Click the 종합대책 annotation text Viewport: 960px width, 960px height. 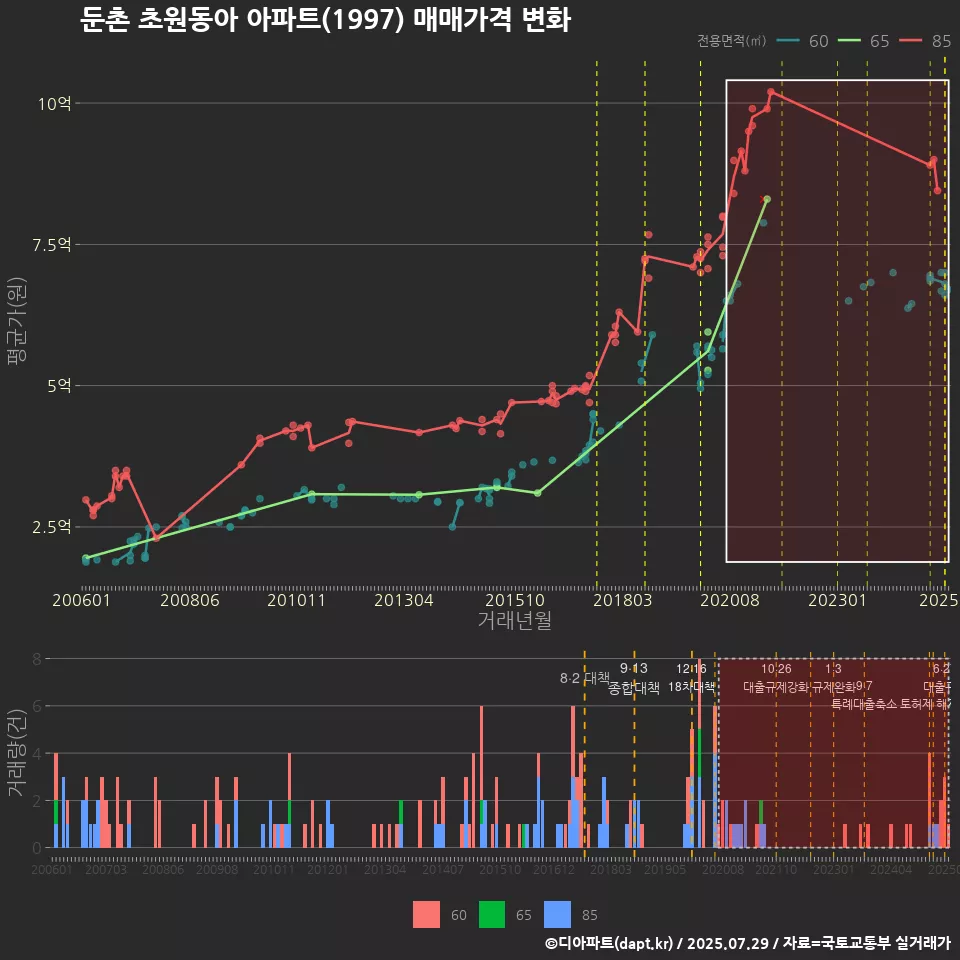coord(634,688)
